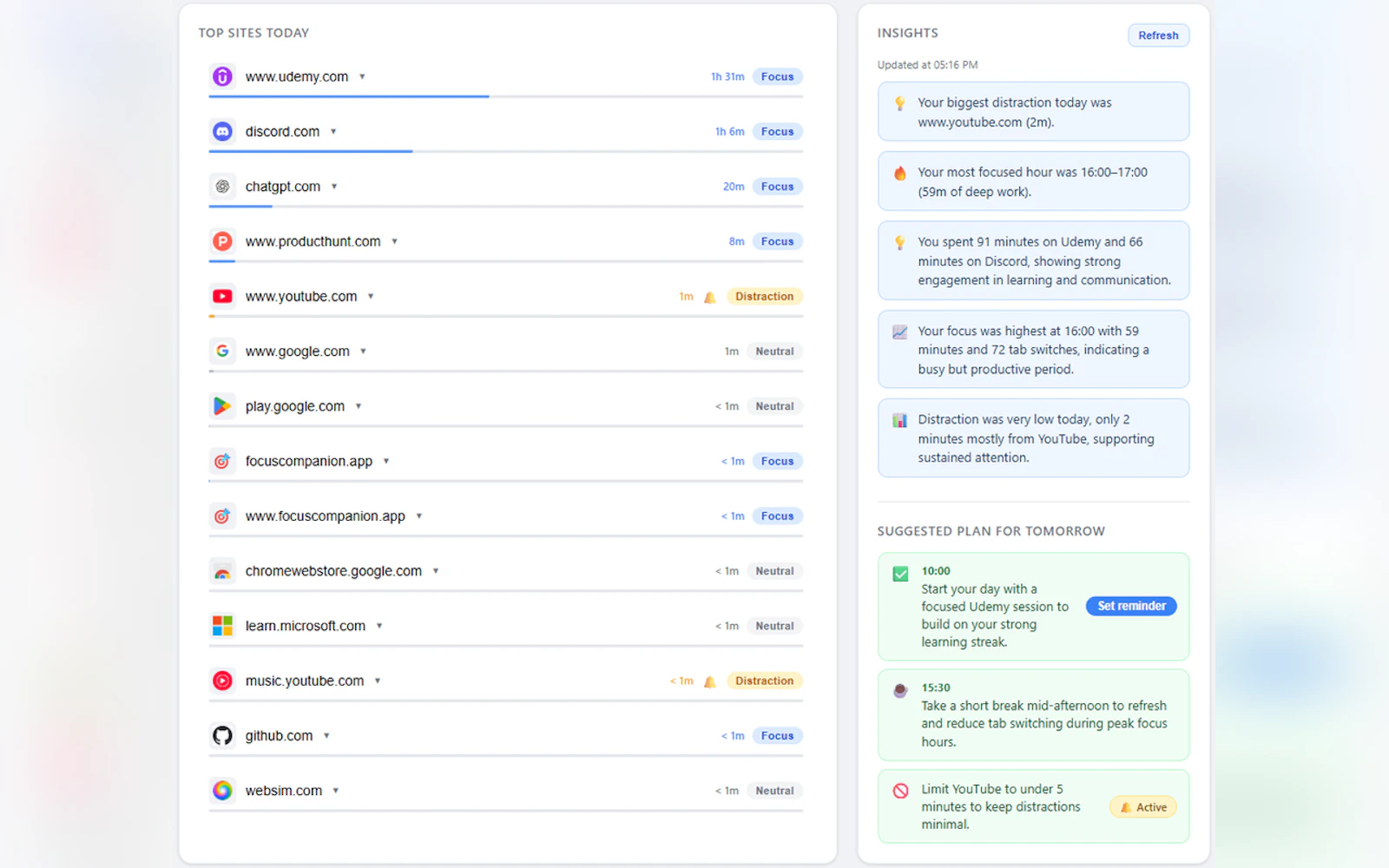Click the Distraction tag on music.youtube.com
1389x868 pixels.
(764, 681)
